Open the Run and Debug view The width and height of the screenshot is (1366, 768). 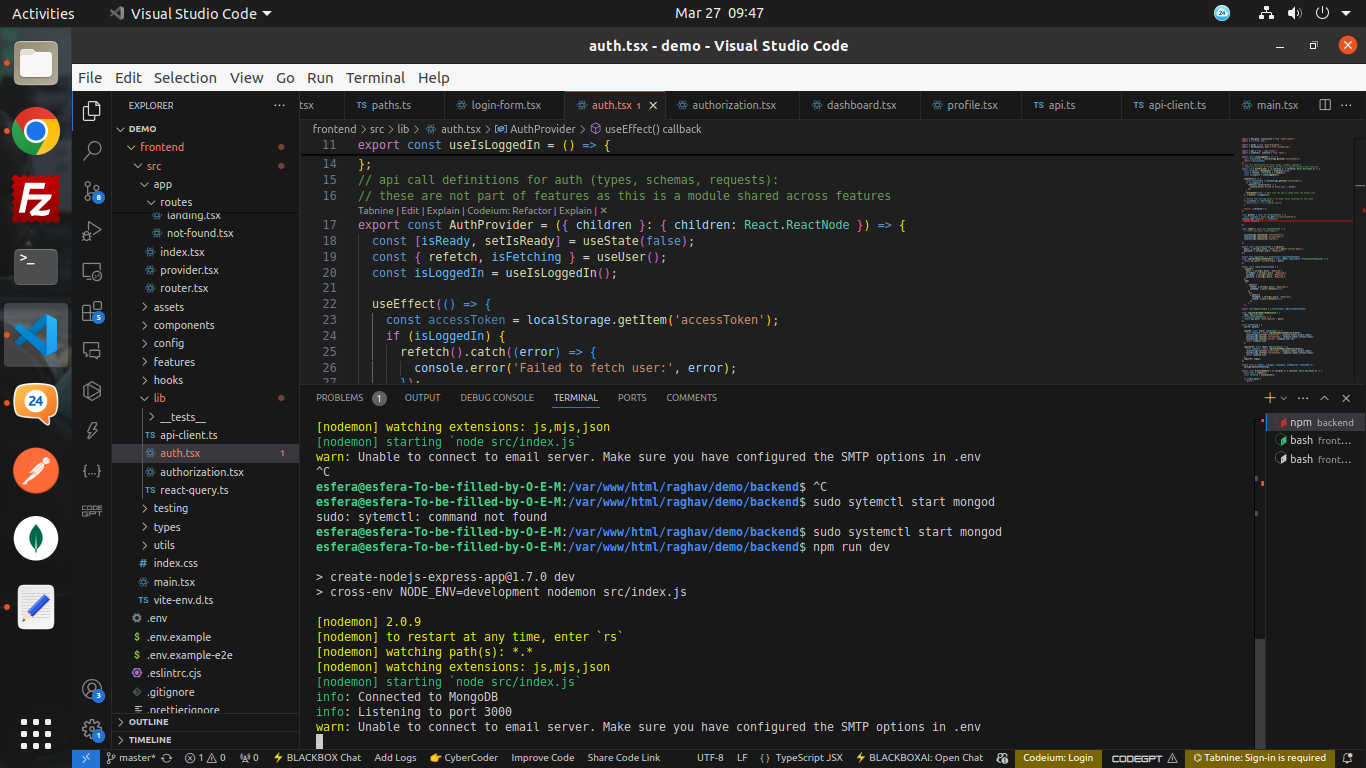[92, 231]
